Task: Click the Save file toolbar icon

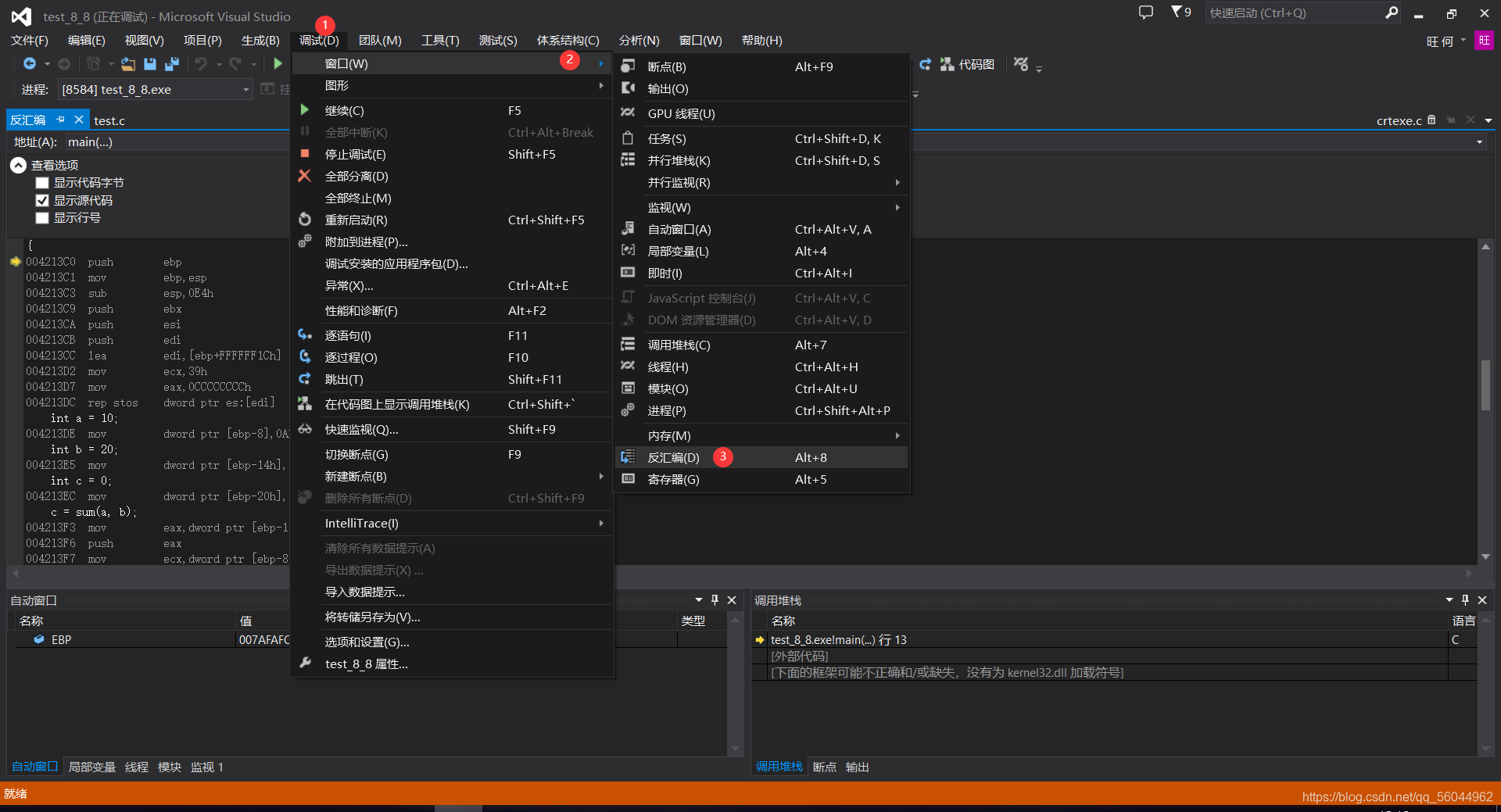Action: pyautogui.click(x=150, y=64)
